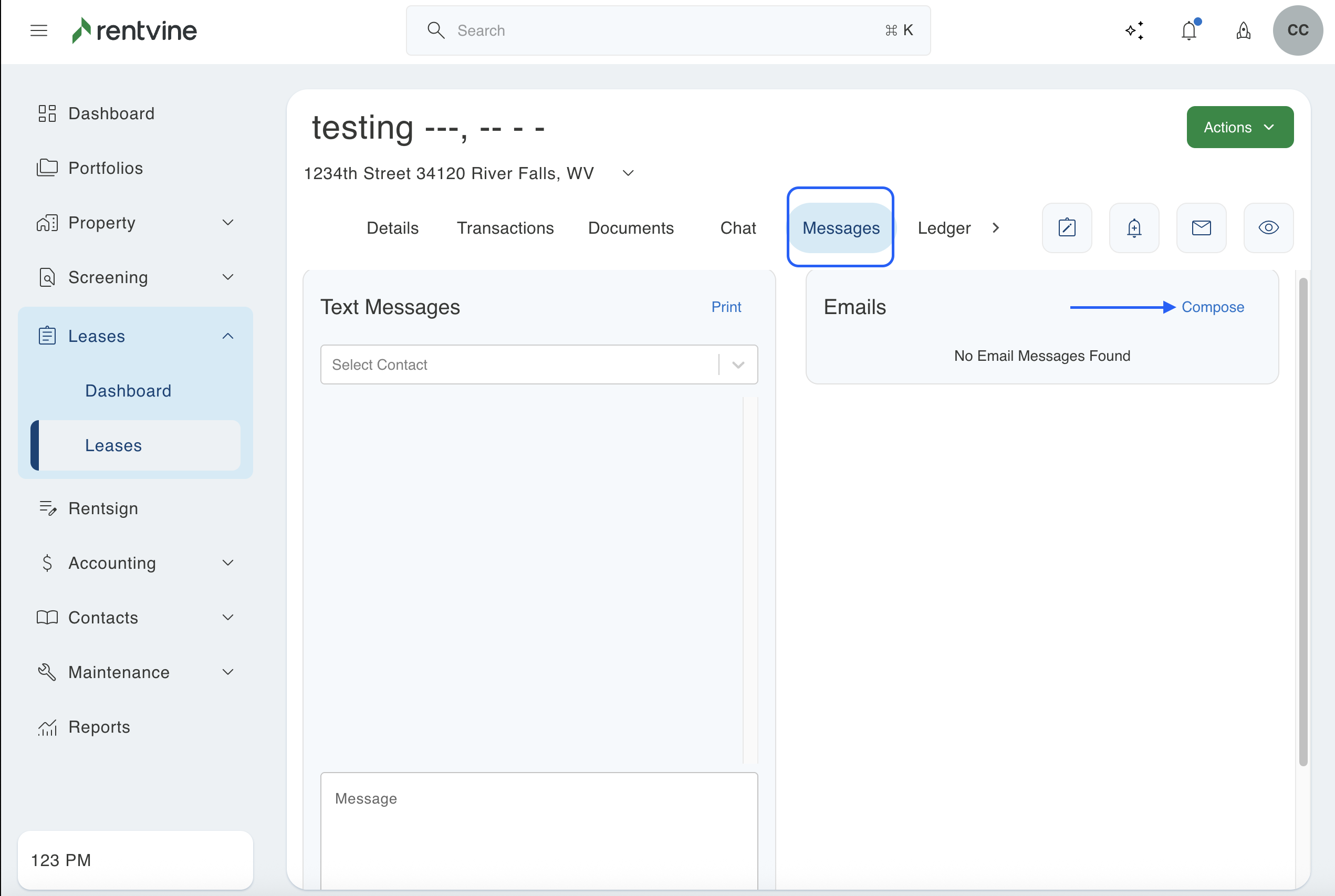Screen dimensions: 1335x896
Task: Click the add reminder bell icon
Action: coord(1134,228)
